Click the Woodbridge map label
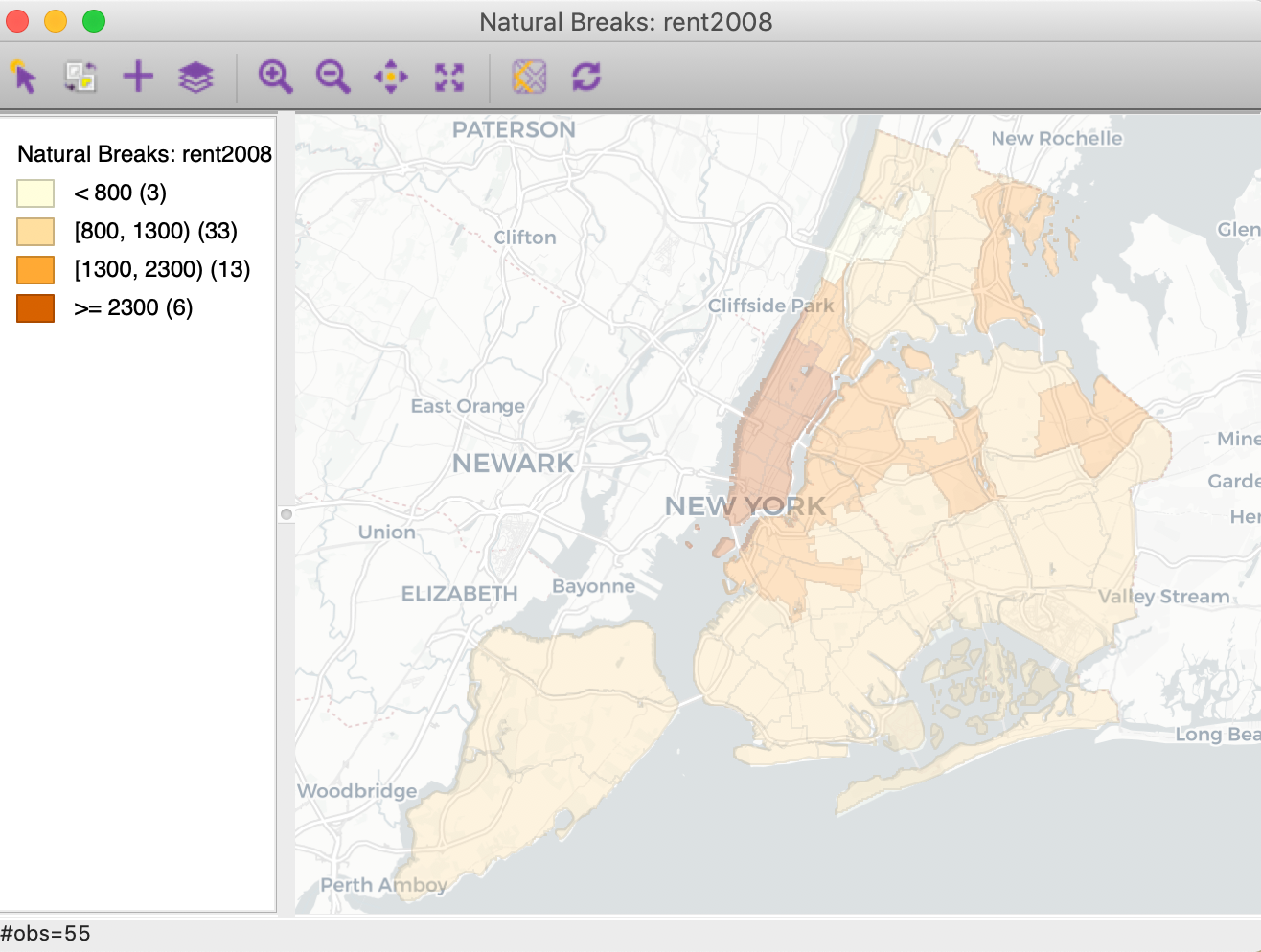This screenshot has width=1261, height=952. (357, 791)
